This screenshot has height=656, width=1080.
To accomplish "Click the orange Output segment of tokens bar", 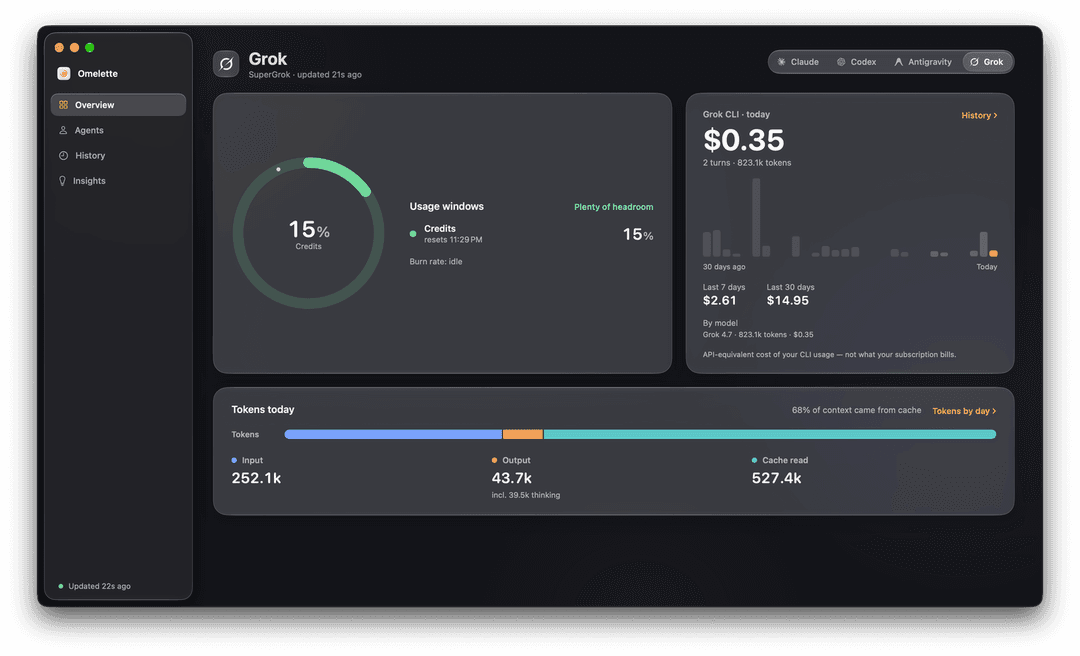I will (x=523, y=434).
